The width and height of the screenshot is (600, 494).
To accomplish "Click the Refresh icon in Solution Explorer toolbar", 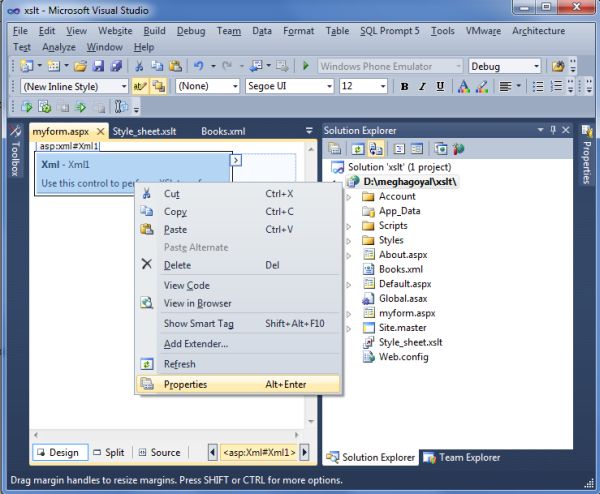I will tap(358, 149).
